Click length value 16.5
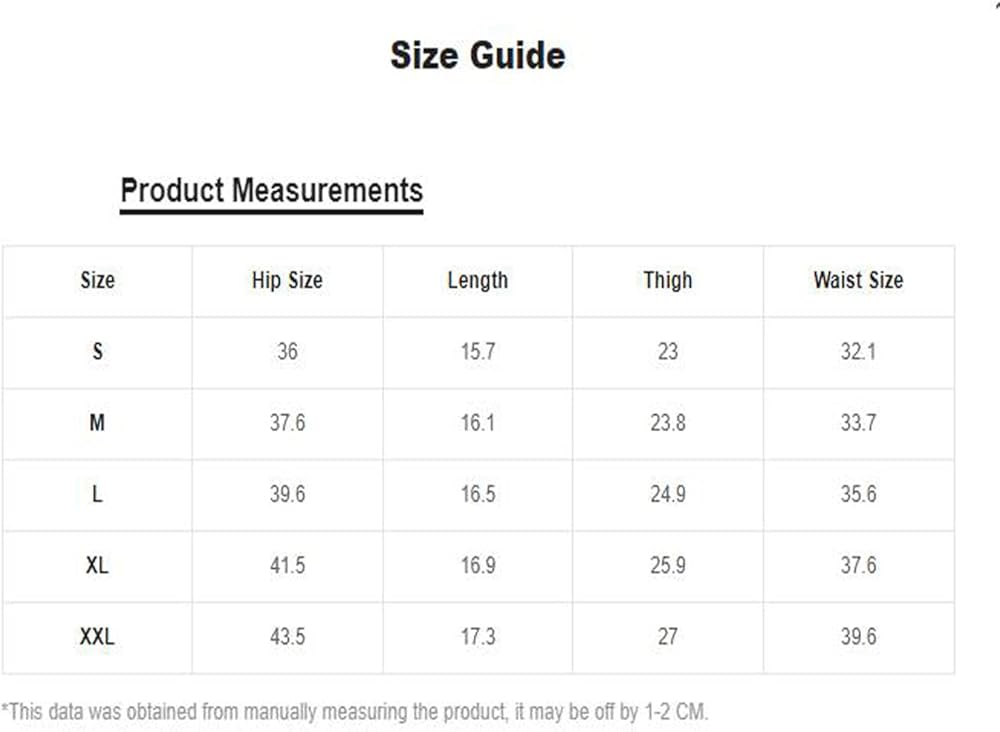Viewport: 1000px width, 732px height. click(477, 494)
